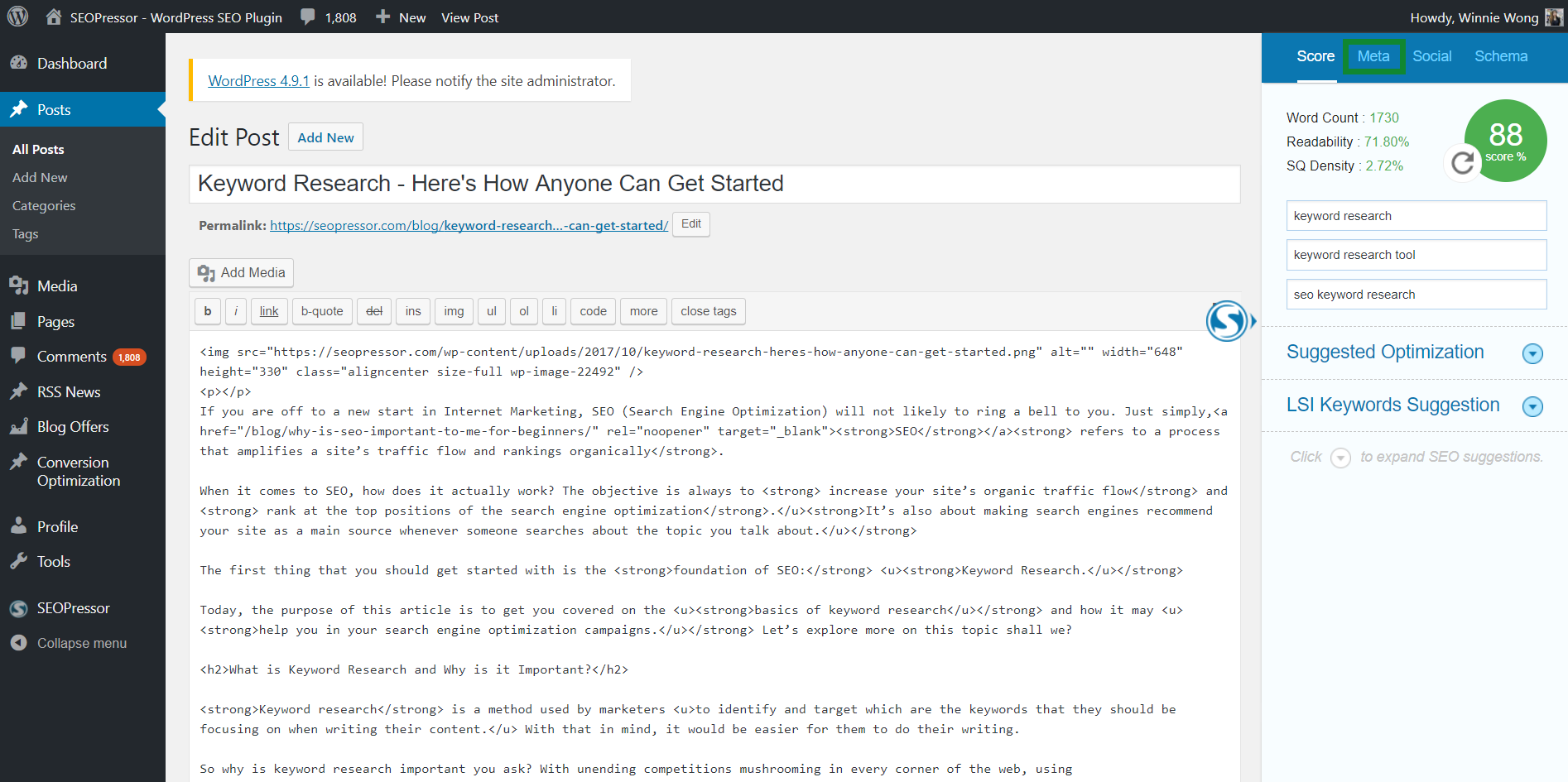Open Winnie Wong's avatar thumbnail
Image resolution: width=1568 pixels, height=782 pixels.
click(x=1554, y=17)
